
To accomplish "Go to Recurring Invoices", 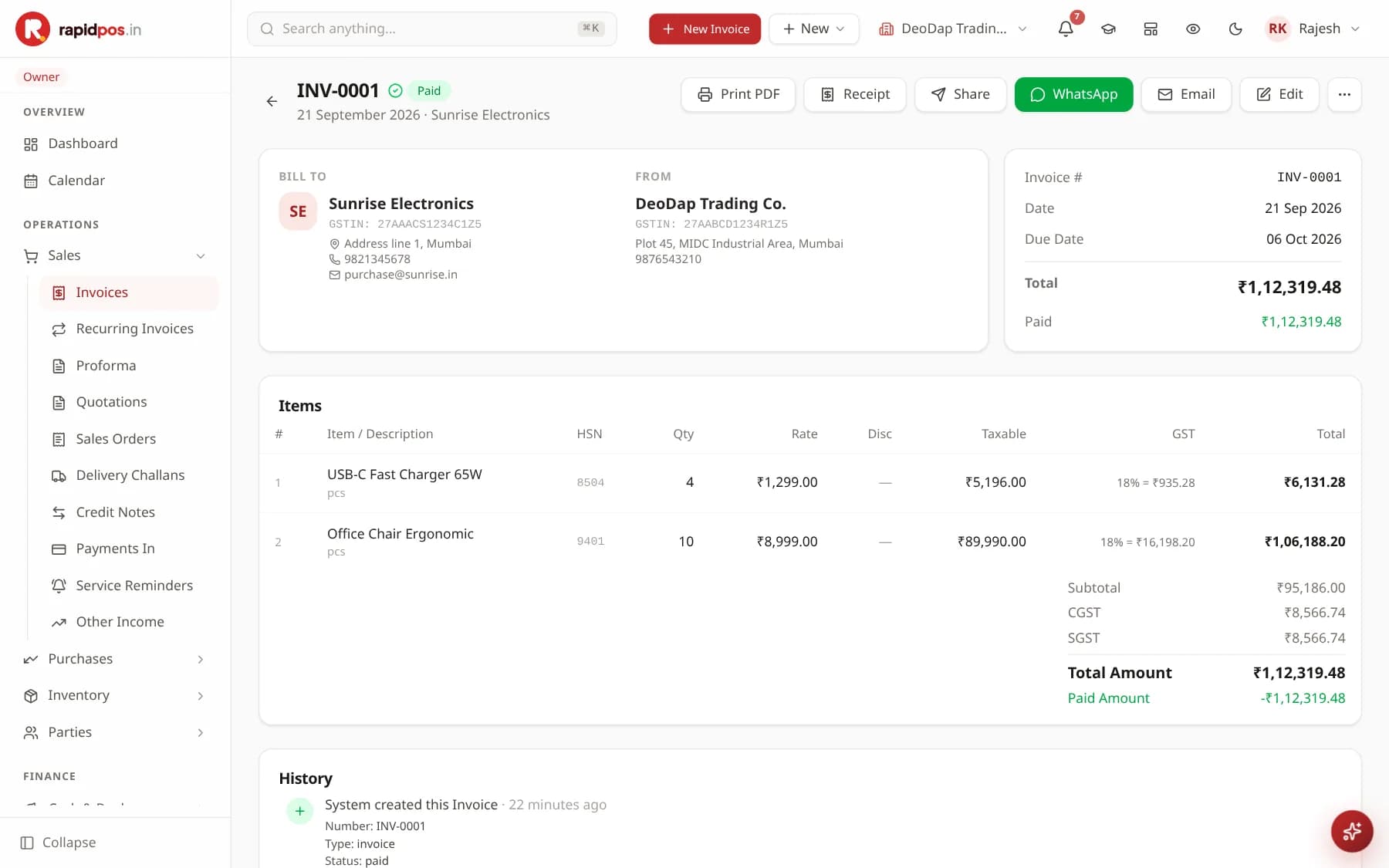I will coord(129,329).
